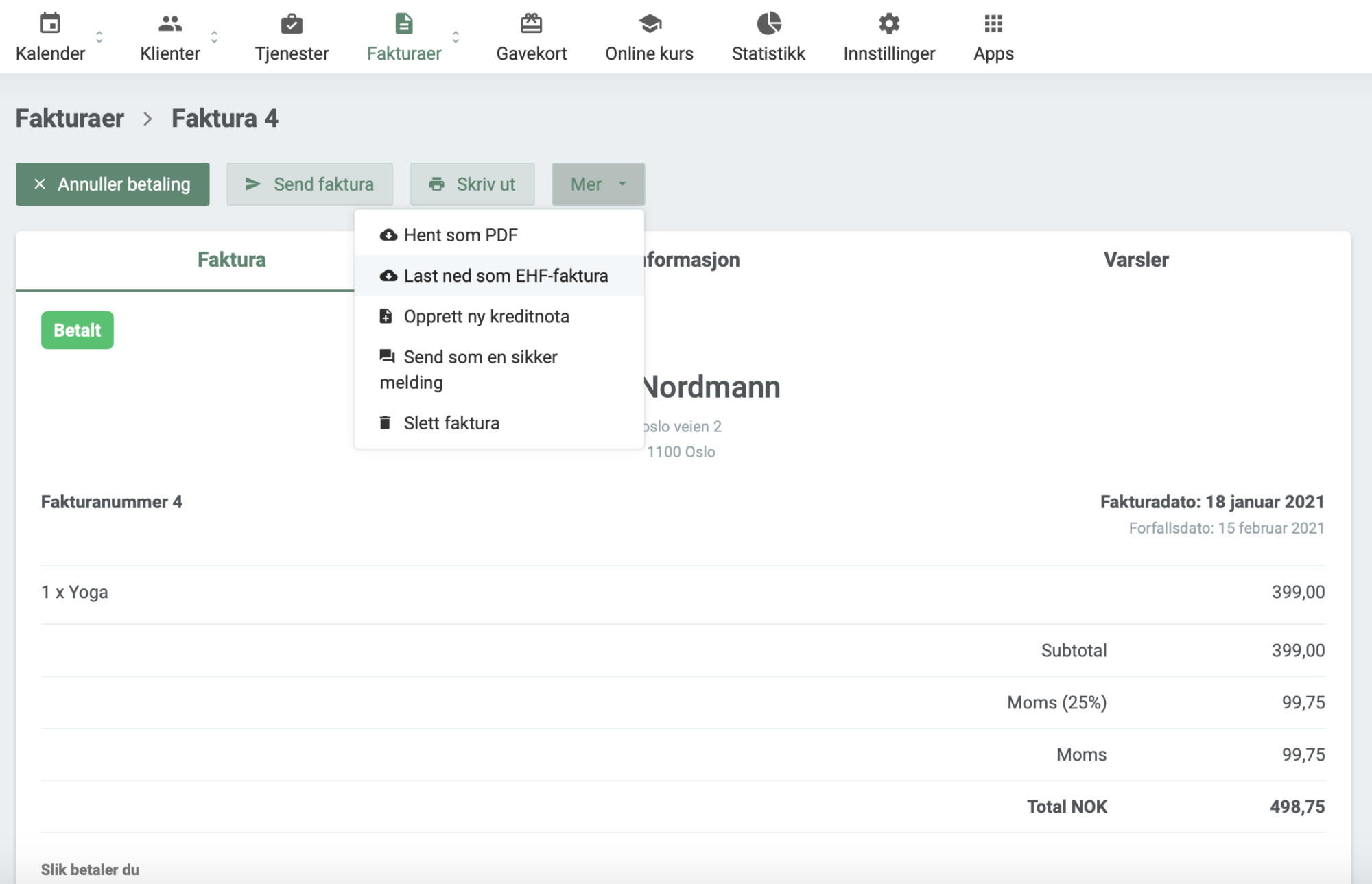Viewport: 1372px width, 884px height.
Task: Expand the Klienter submenu arrows
Action: click(215, 37)
